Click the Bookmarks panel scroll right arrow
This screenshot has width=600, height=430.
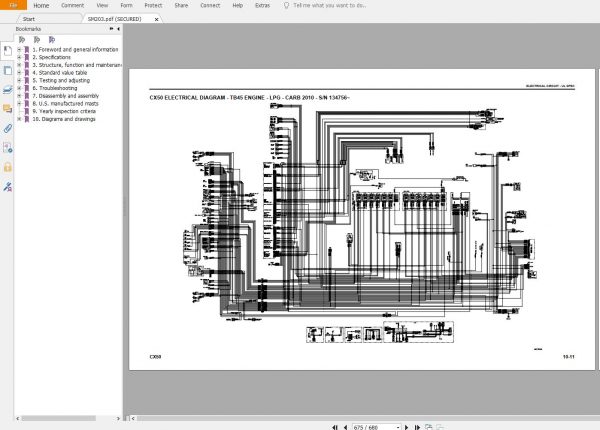click(118, 419)
